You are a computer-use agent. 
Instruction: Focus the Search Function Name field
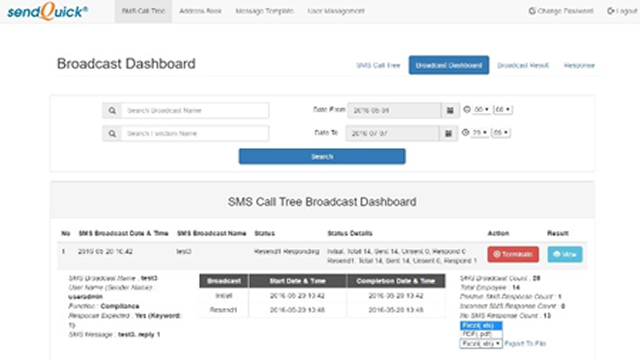click(195, 133)
